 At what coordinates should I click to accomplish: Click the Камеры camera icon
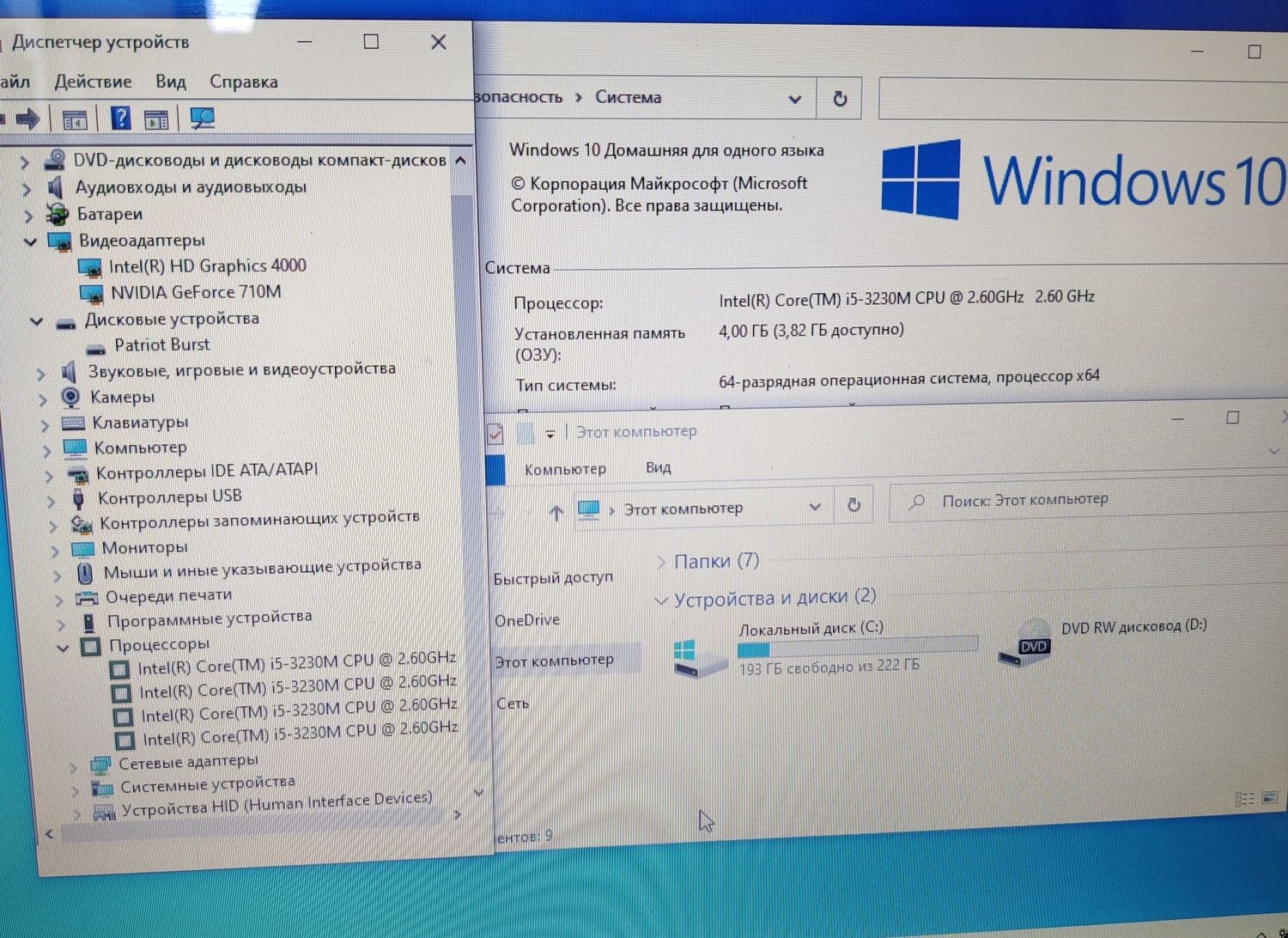click(70, 397)
